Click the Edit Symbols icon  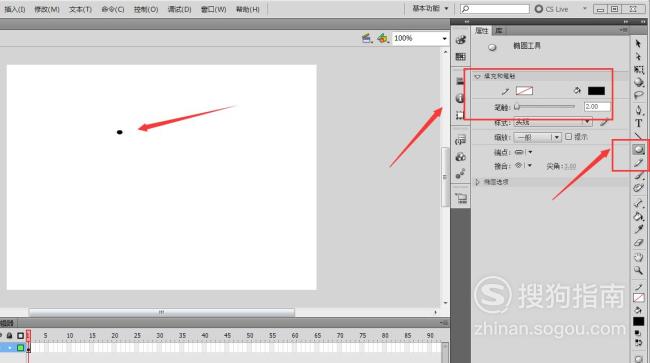[383, 39]
